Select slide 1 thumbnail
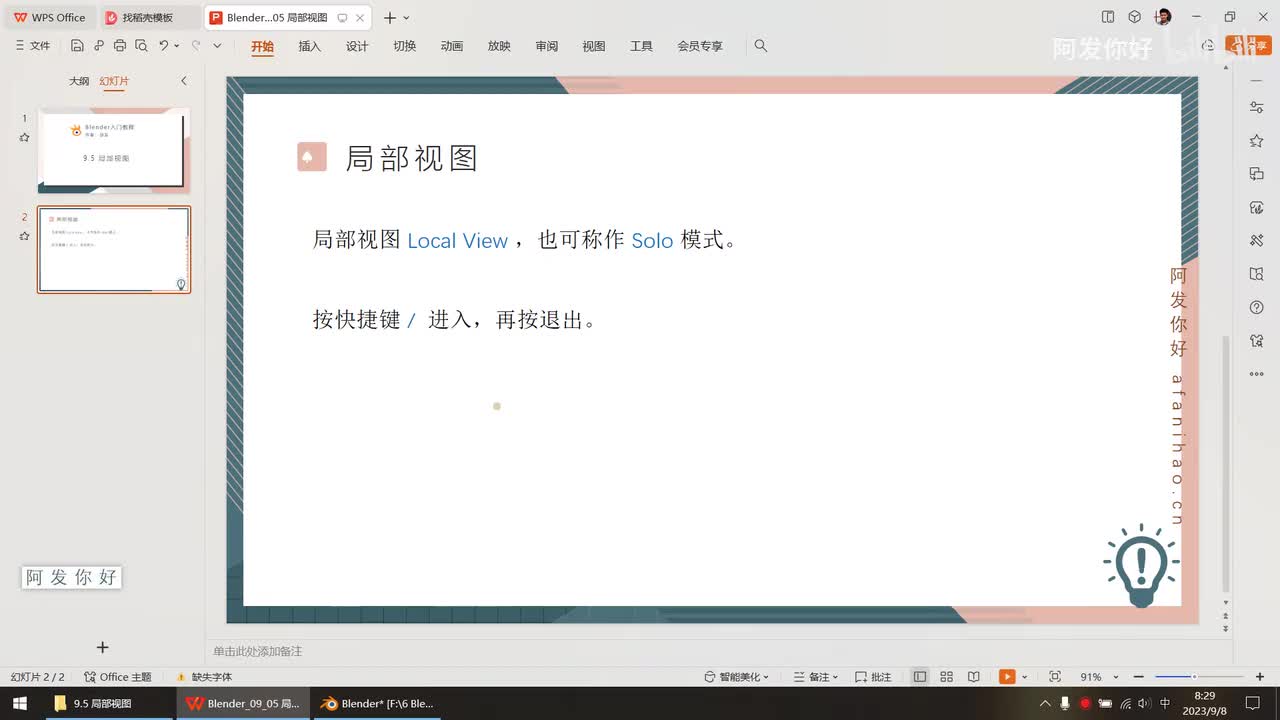This screenshot has height=720, width=1280. (114, 150)
